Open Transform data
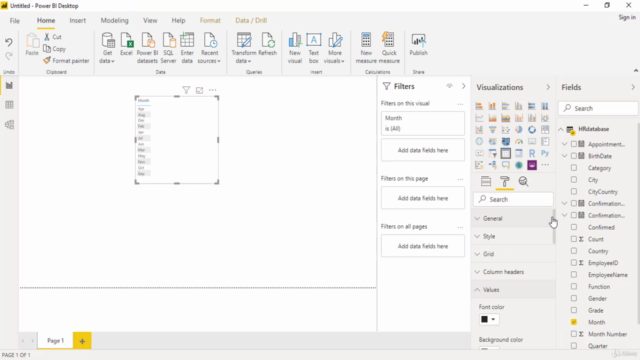This screenshot has height=360, width=640. point(244,48)
